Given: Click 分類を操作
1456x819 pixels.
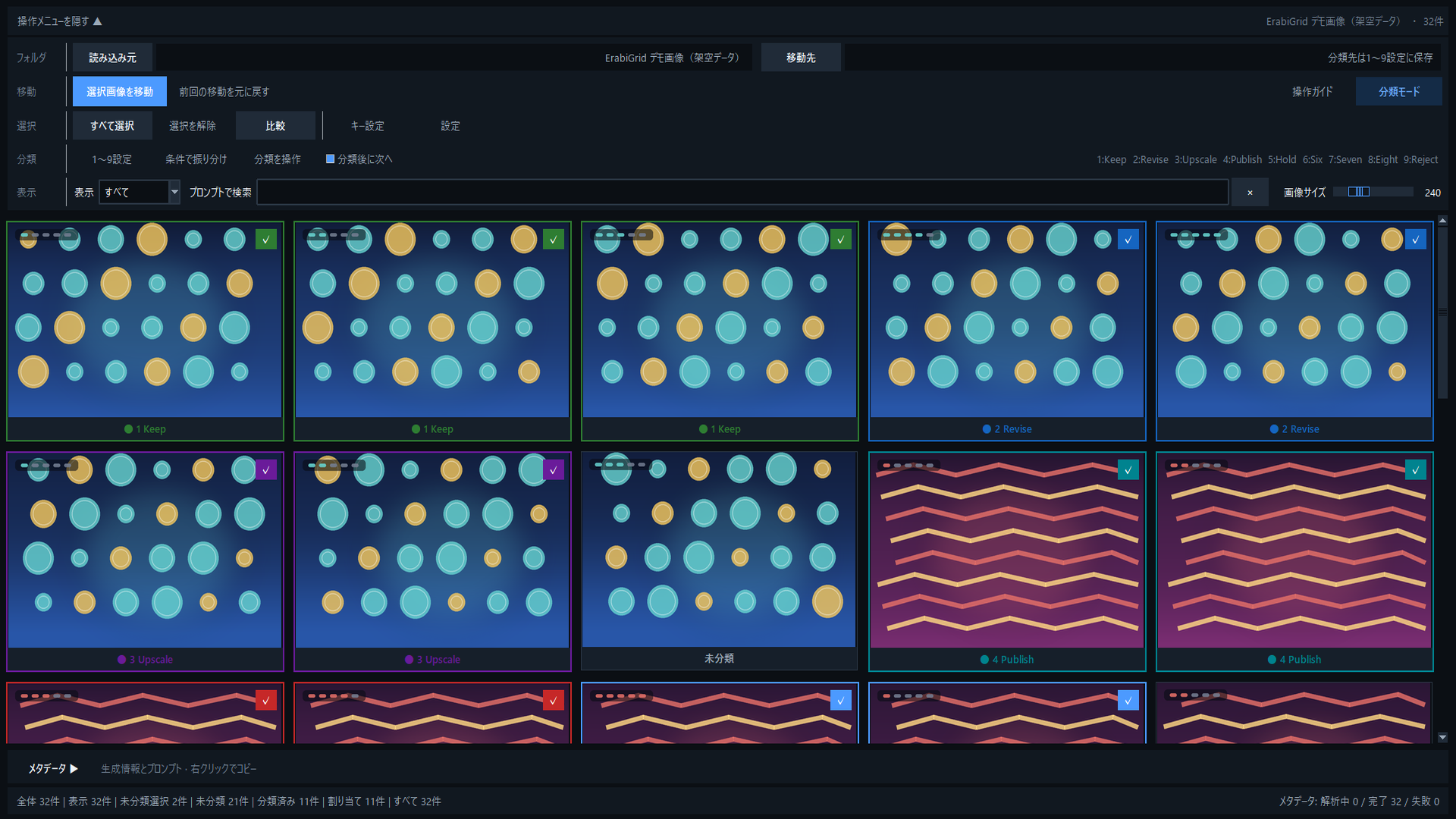Looking at the screenshot, I should [x=278, y=159].
